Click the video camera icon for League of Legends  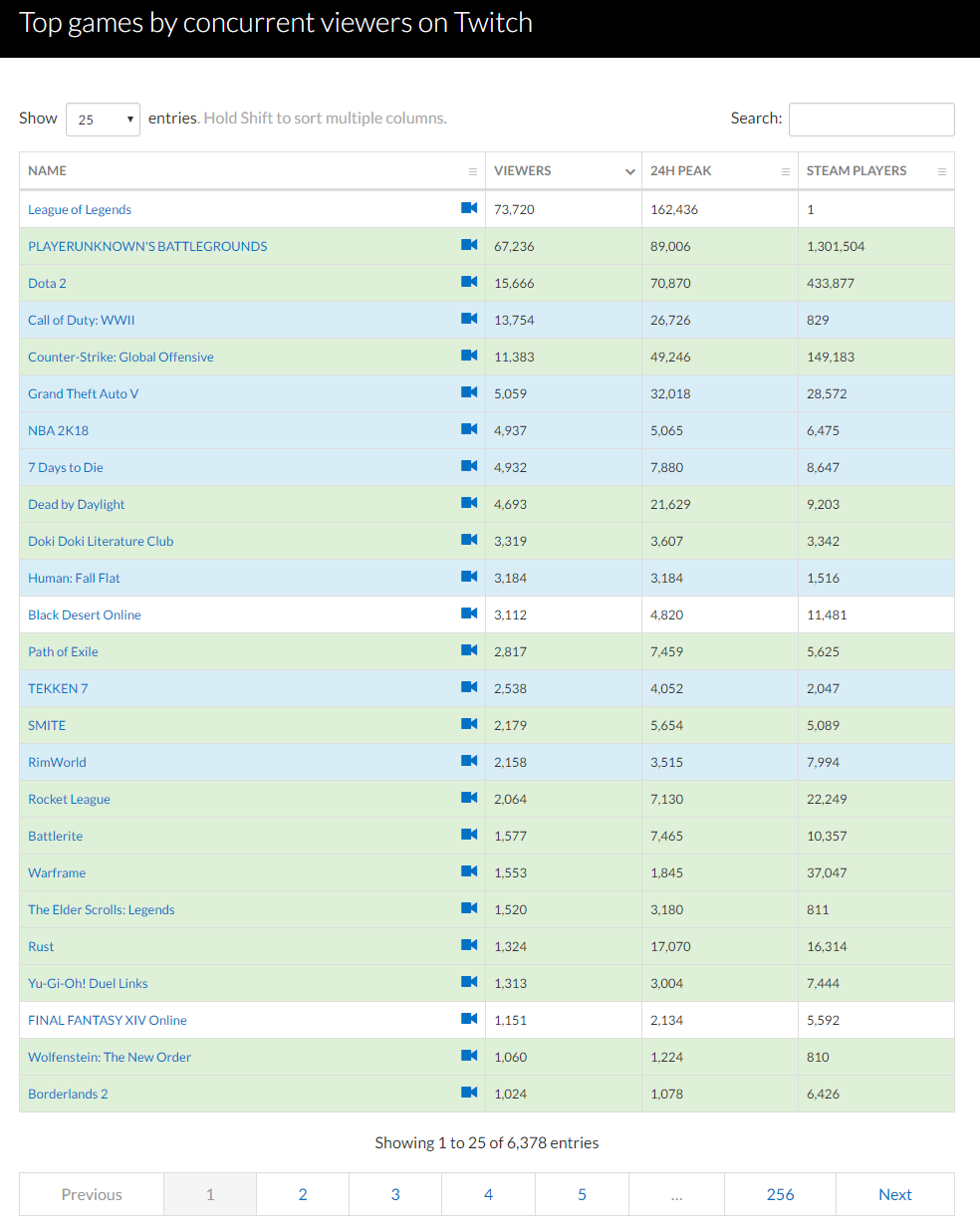click(x=469, y=208)
